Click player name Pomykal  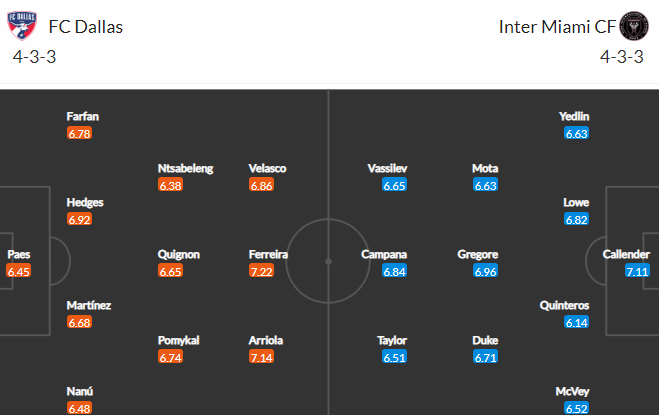[x=178, y=341]
